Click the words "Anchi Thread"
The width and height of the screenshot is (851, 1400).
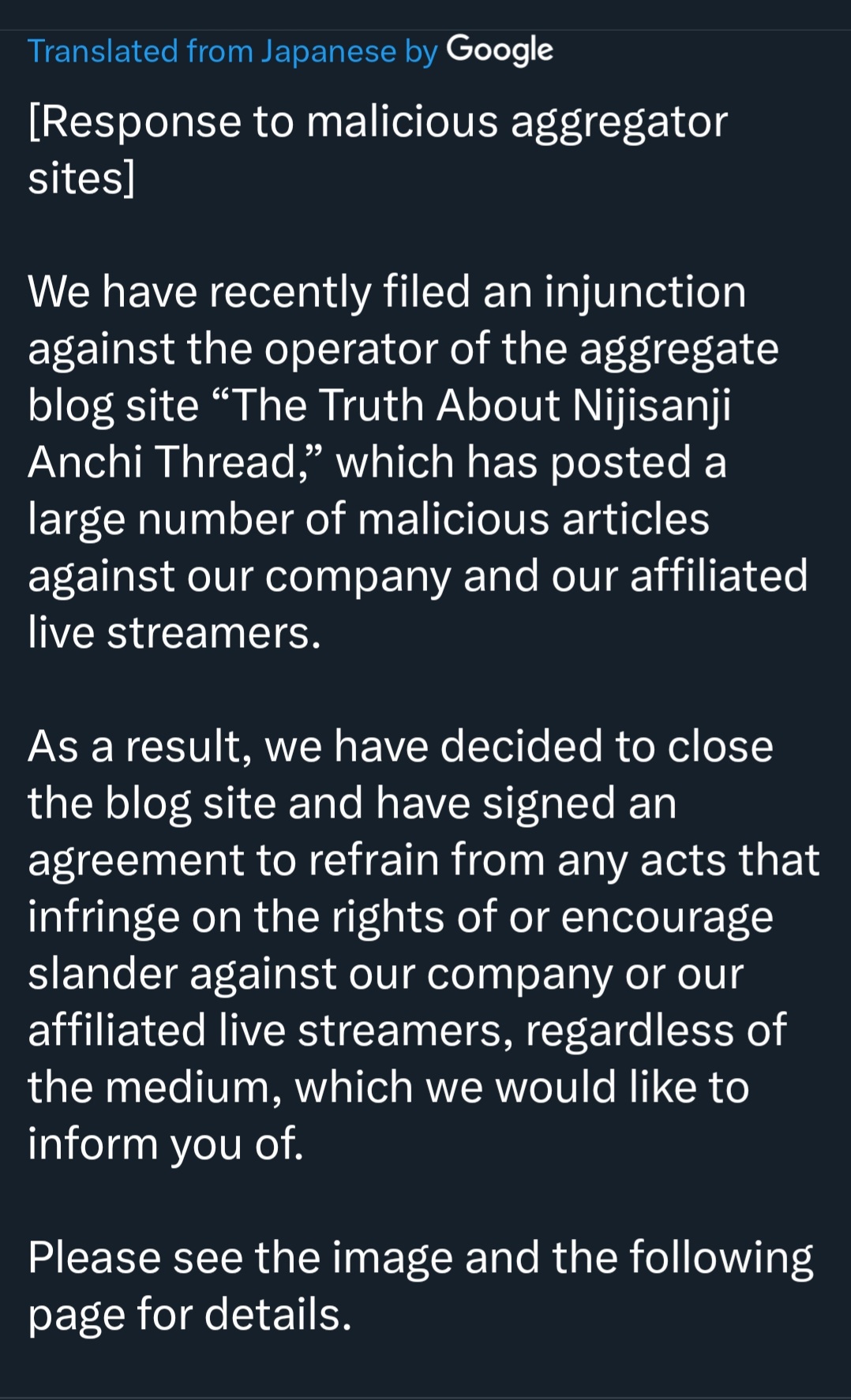coord(161,462)
